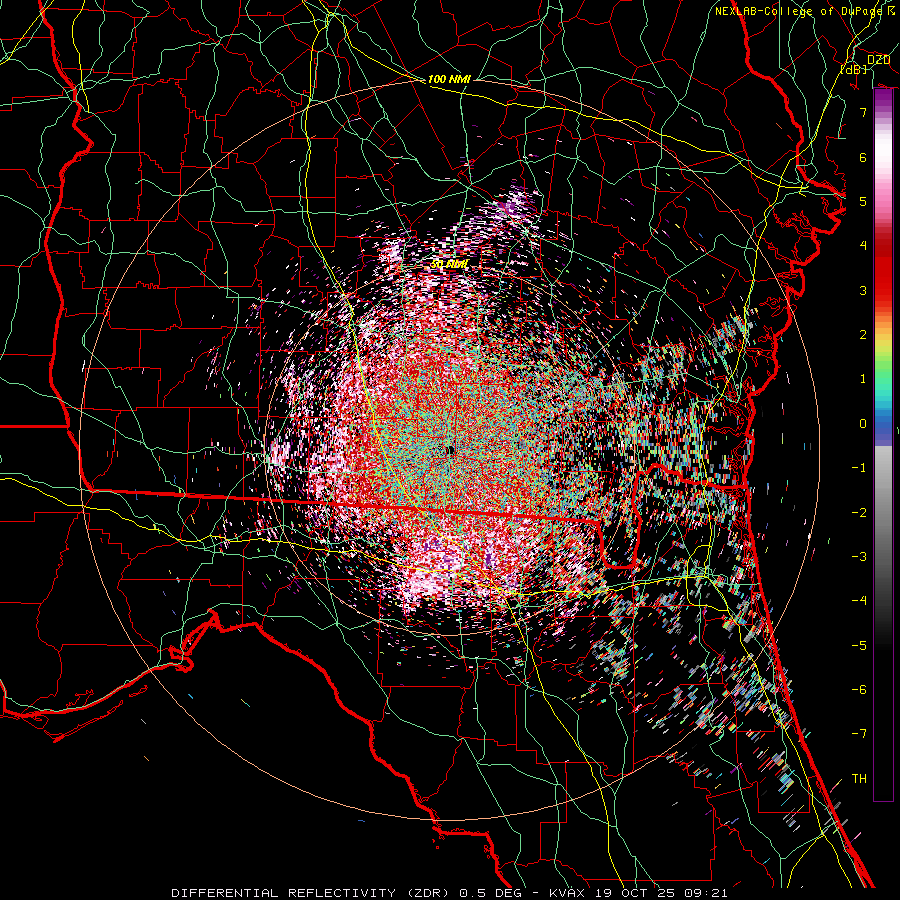Click the 4 value on the dB scale
This screenshot has height=900, width=900.
863,245
